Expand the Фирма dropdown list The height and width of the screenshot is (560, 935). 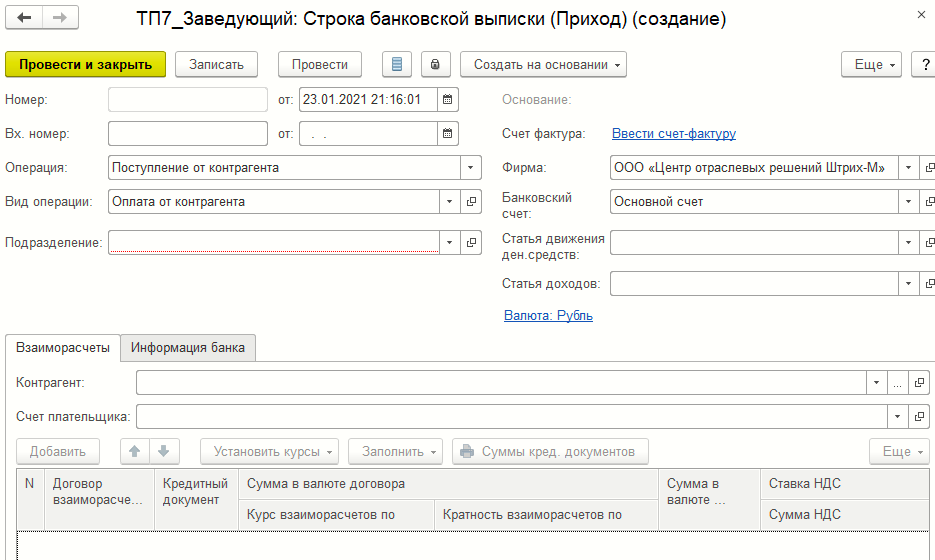pos(908,168)
